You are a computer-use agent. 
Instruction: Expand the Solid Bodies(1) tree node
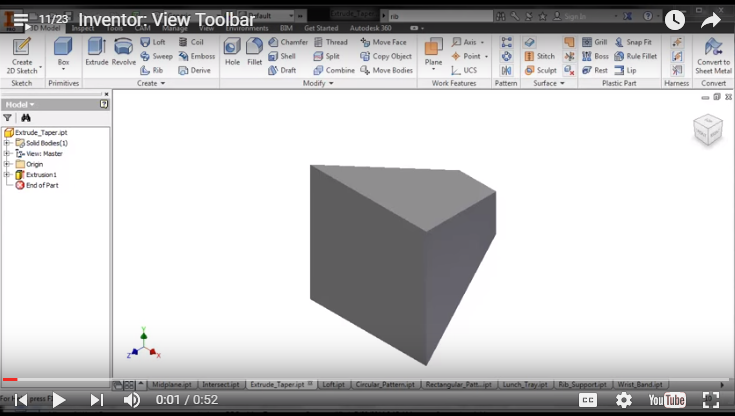[7, 143]
